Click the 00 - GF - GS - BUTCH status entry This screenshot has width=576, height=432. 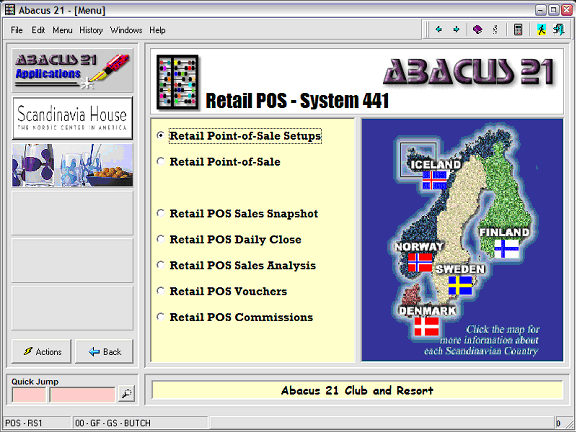140,423
